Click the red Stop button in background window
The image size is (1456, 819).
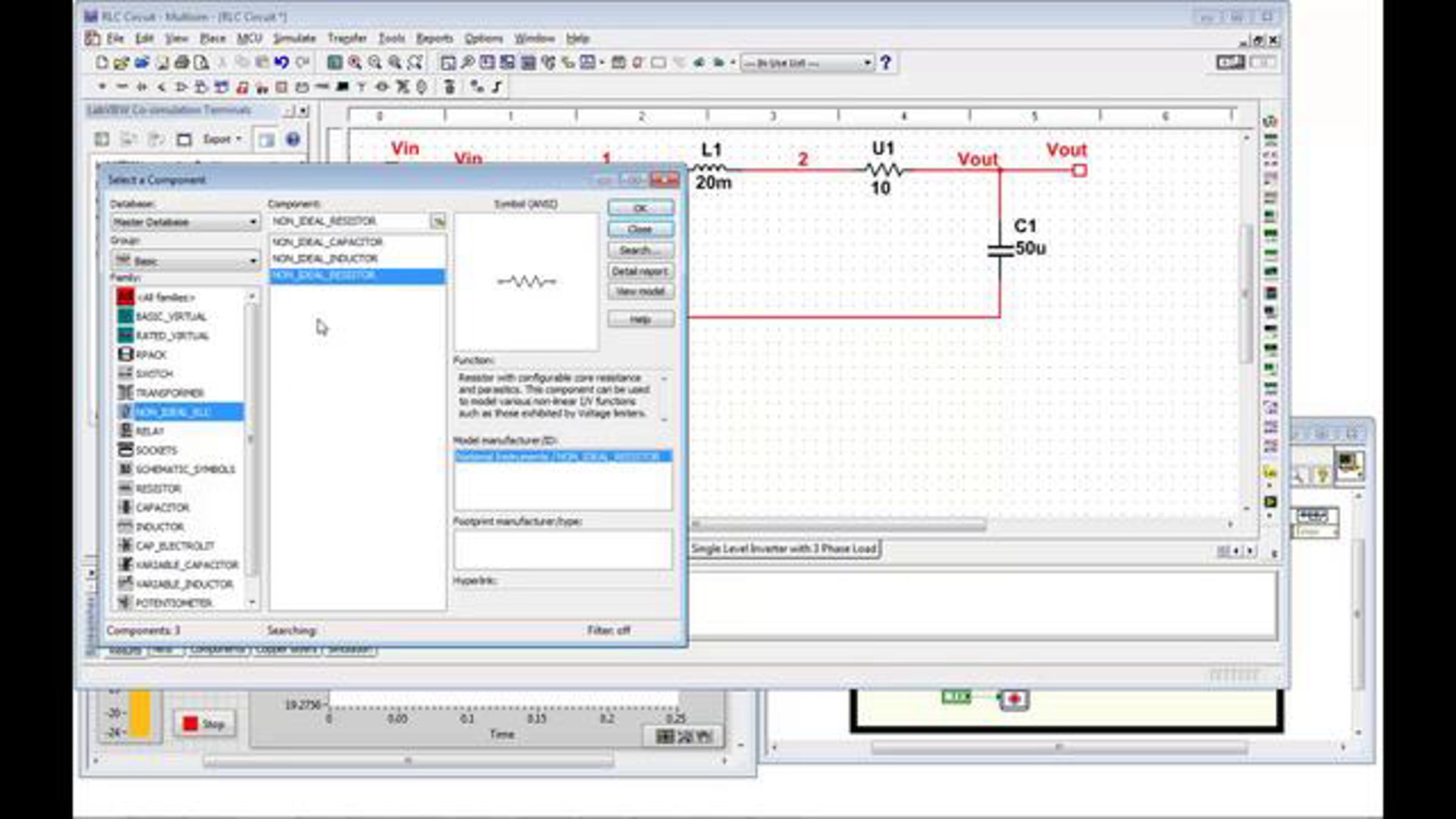(x=204, y=724)
